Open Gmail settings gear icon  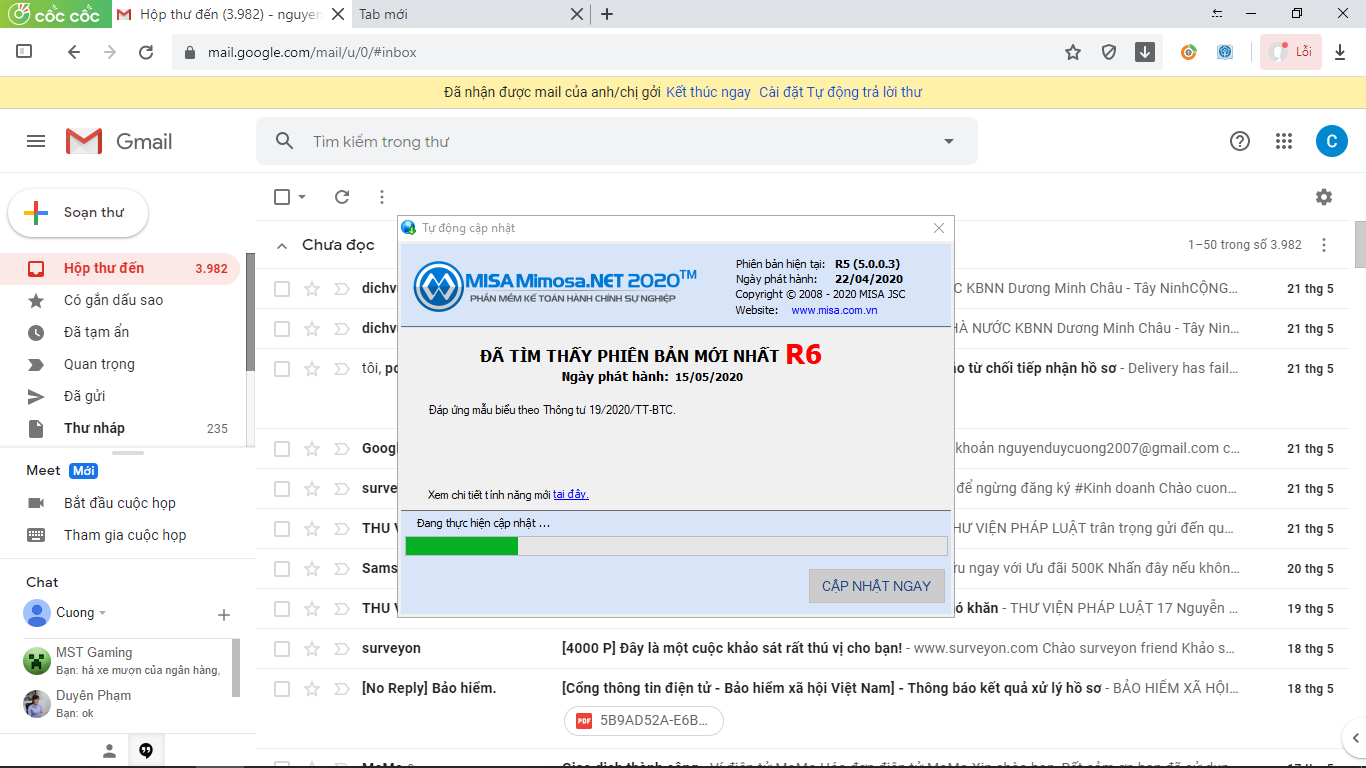[x=1324, y=197]
